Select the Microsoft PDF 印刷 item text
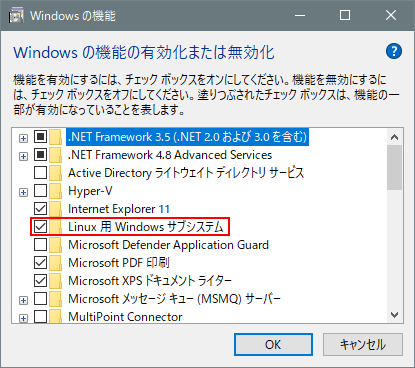 click(119, 263)
